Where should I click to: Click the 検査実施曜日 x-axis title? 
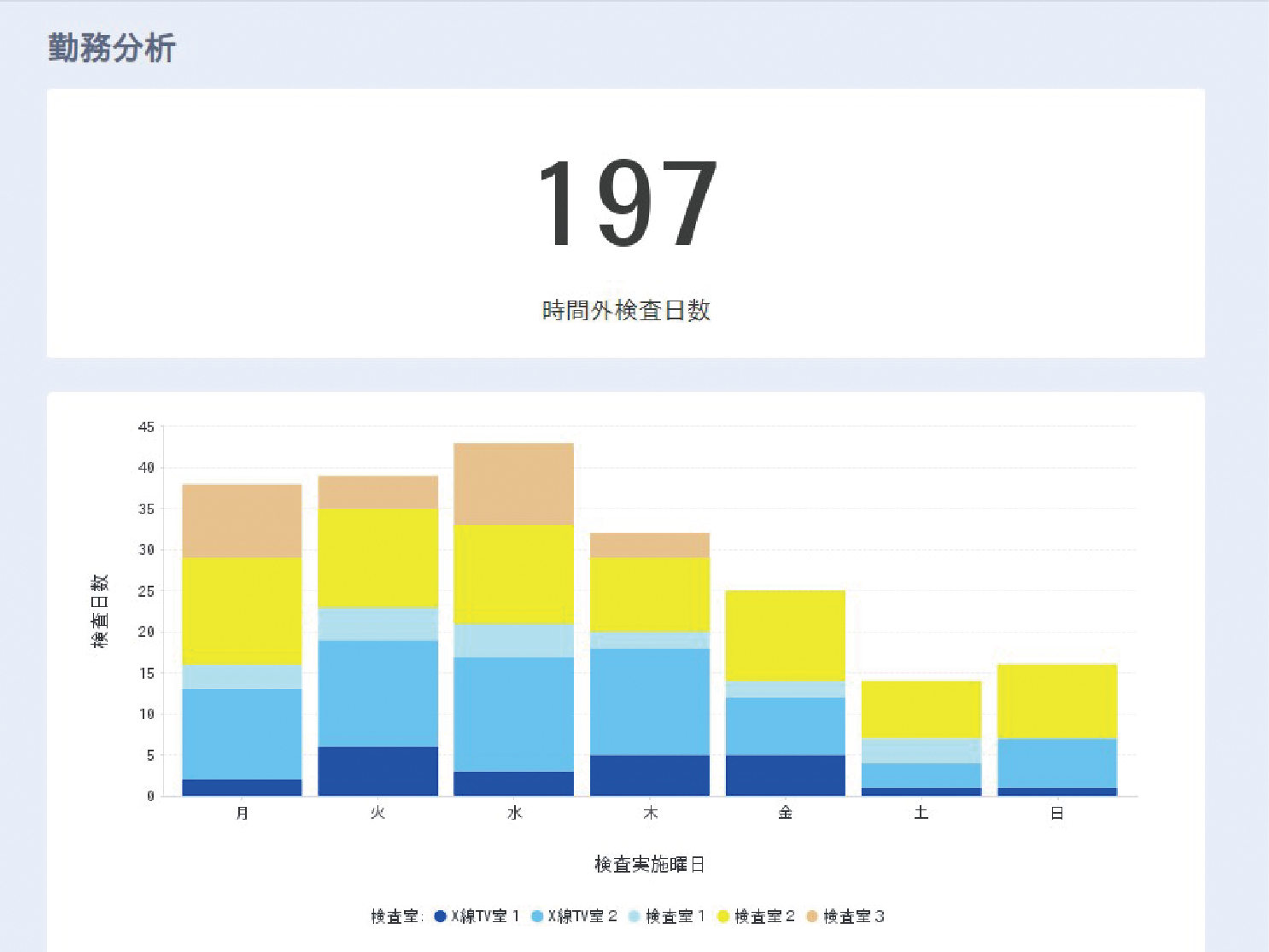[x=649, y=864]
